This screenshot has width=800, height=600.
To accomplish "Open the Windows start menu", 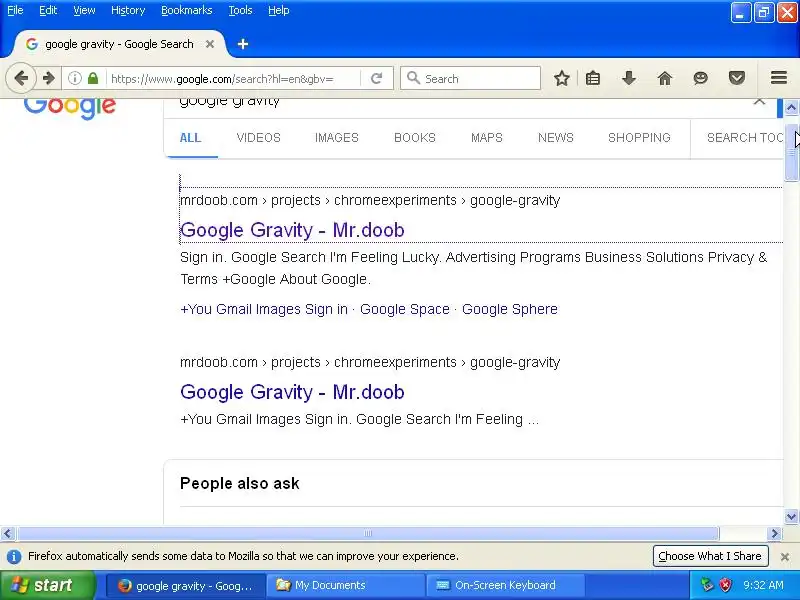I will coord(47,585).
